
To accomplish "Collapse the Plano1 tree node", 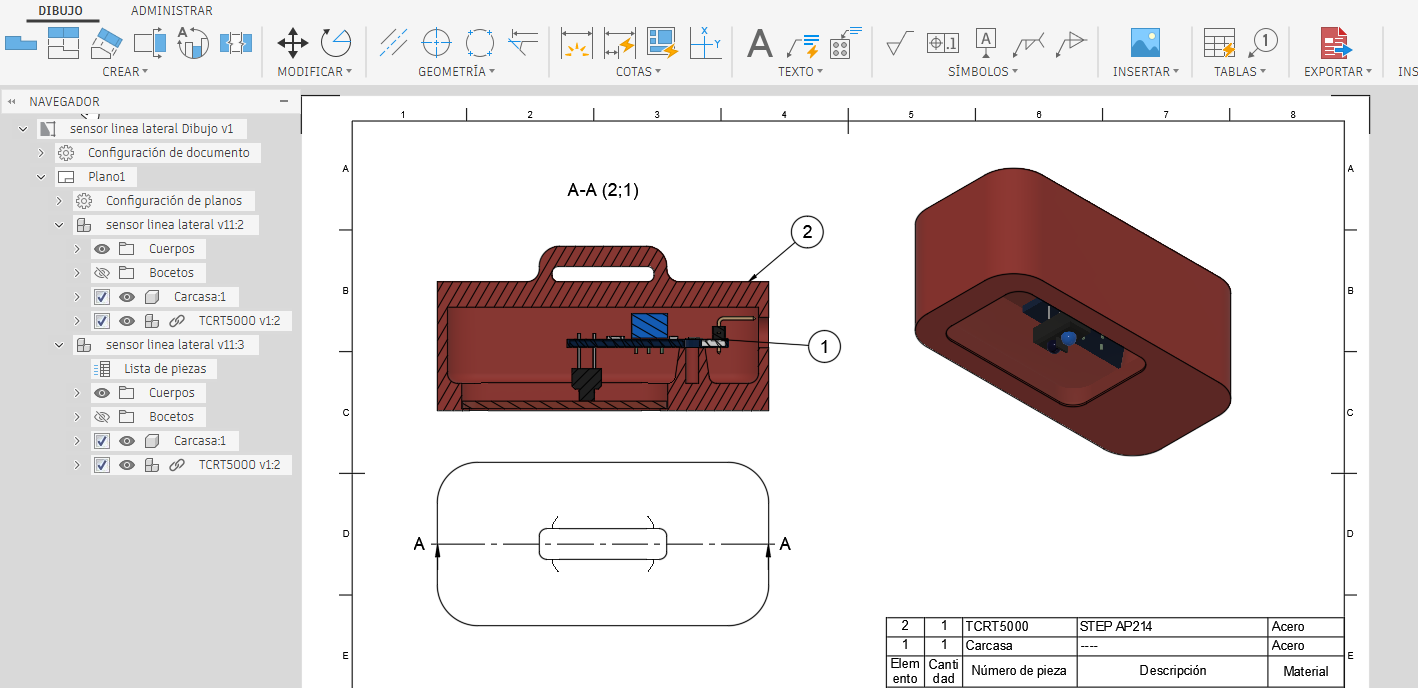I will click(41, 177).
